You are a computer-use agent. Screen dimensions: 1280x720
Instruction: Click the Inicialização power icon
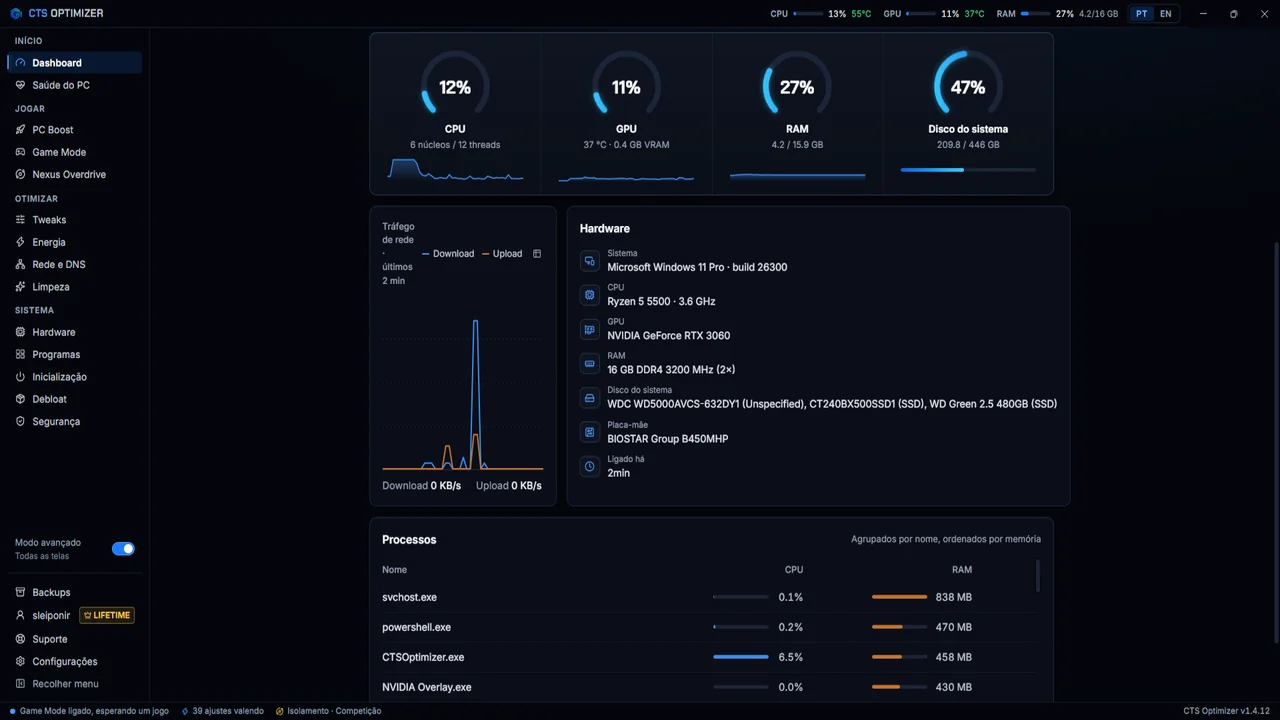[21, 377]
